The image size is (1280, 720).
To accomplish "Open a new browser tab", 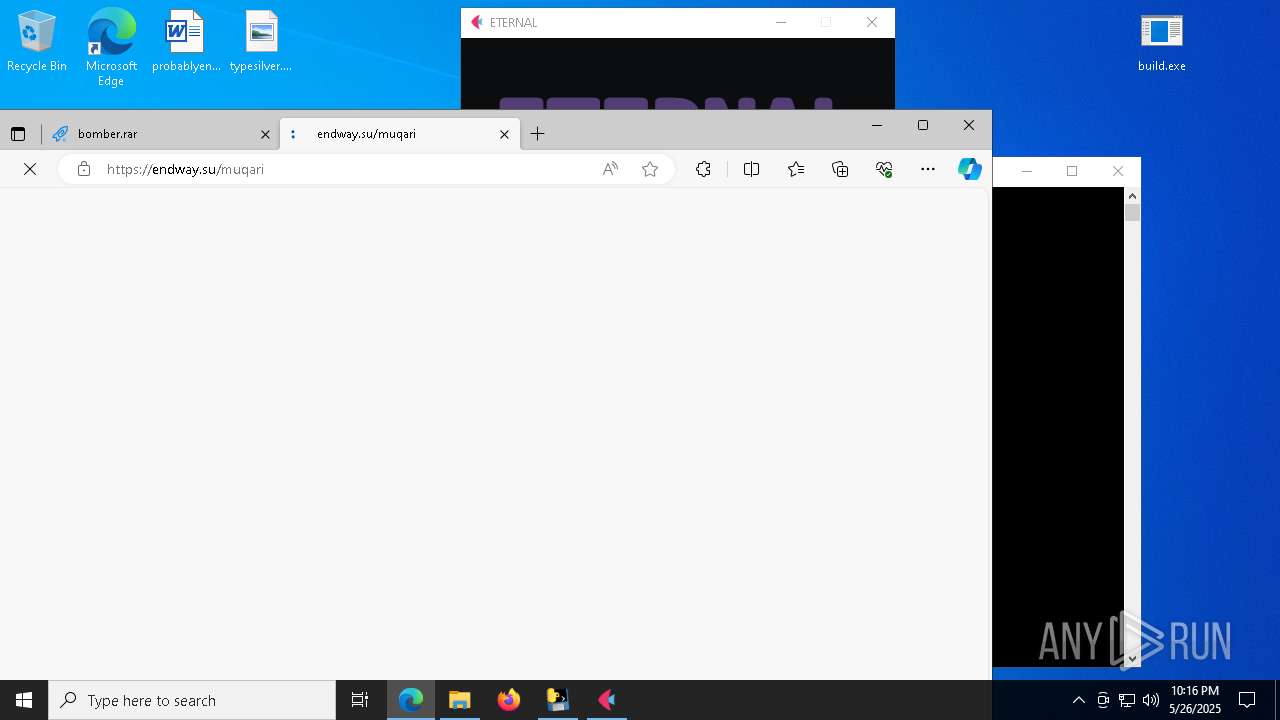I will (x=538, y=134).
